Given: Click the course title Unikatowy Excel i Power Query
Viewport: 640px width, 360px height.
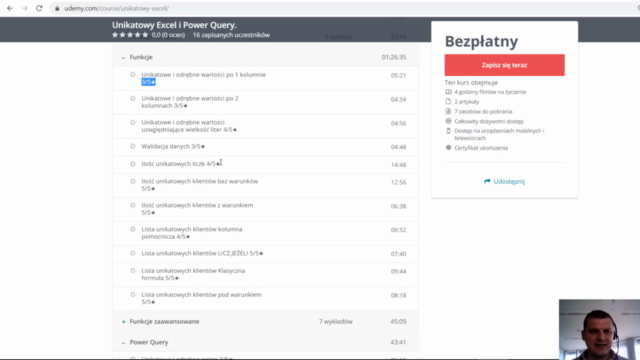Looking at the screenshot, I should point(174,25).
